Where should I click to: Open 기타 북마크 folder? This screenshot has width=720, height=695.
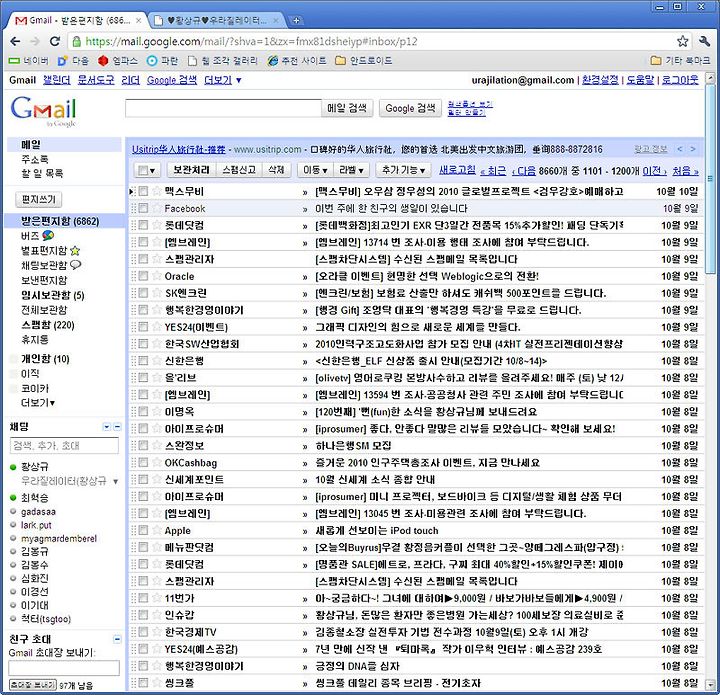tap(681, 61)
